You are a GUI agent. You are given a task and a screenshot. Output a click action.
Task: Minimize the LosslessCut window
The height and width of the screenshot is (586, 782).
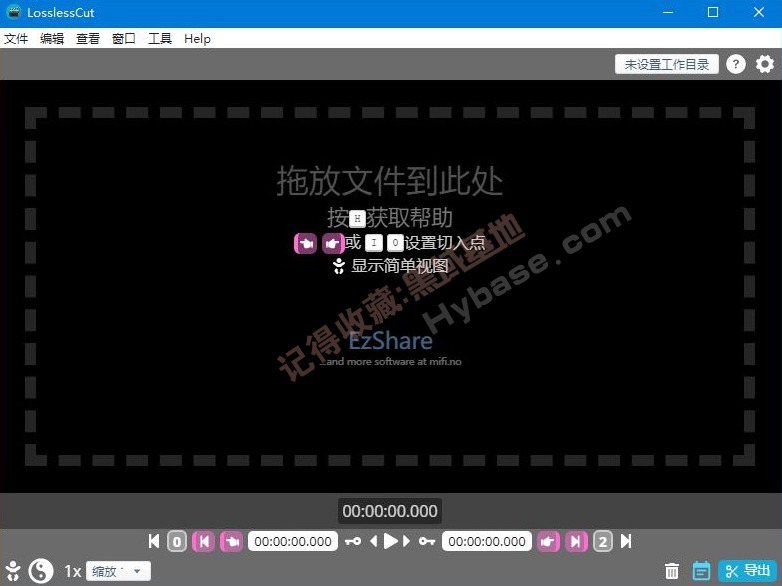(668, 12)
